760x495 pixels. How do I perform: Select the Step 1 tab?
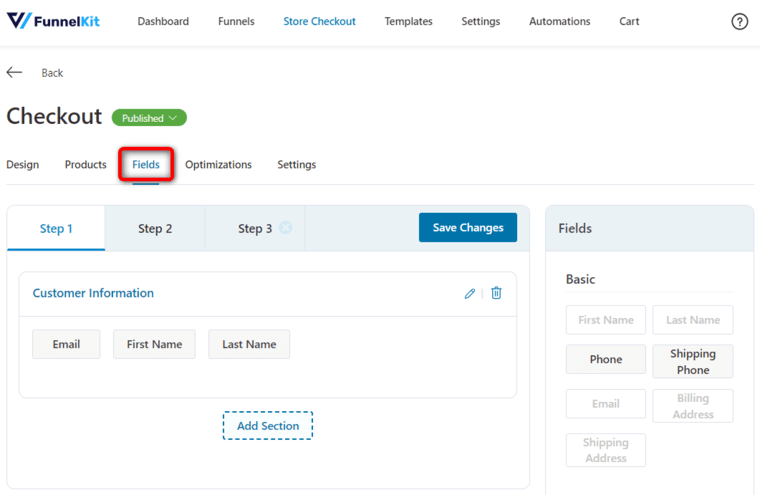[x=56, y=228]
